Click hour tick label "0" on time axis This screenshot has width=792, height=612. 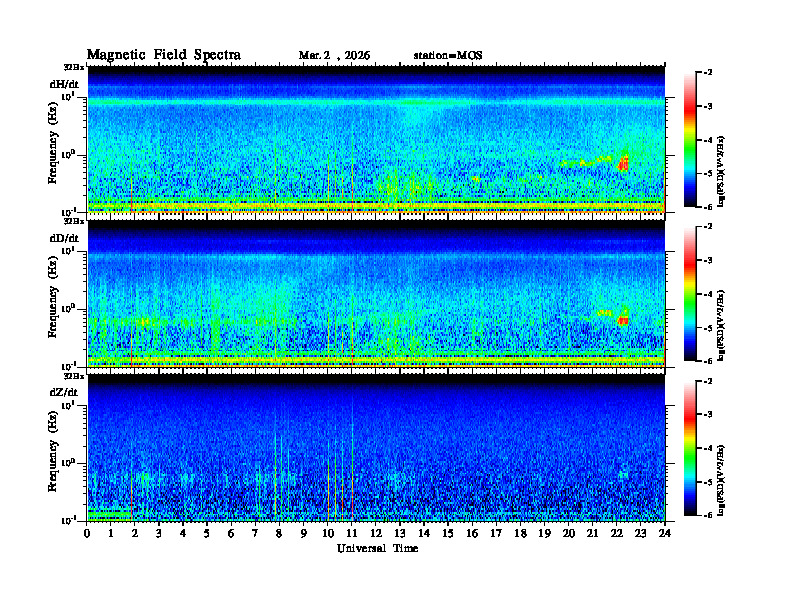coord(87,534)
